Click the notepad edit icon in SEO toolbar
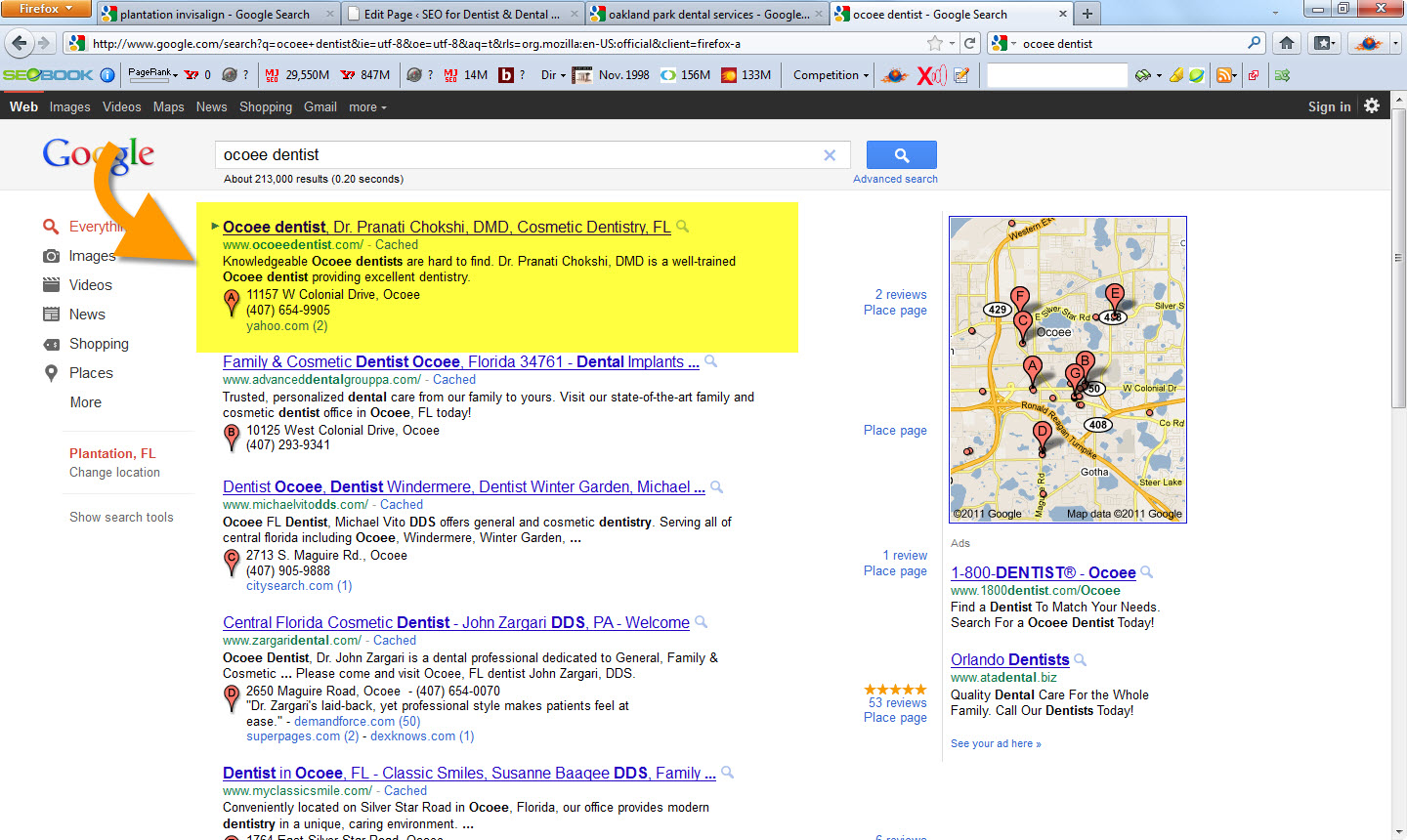Viewport: 1407px width, 840px height. click(961, 75)
